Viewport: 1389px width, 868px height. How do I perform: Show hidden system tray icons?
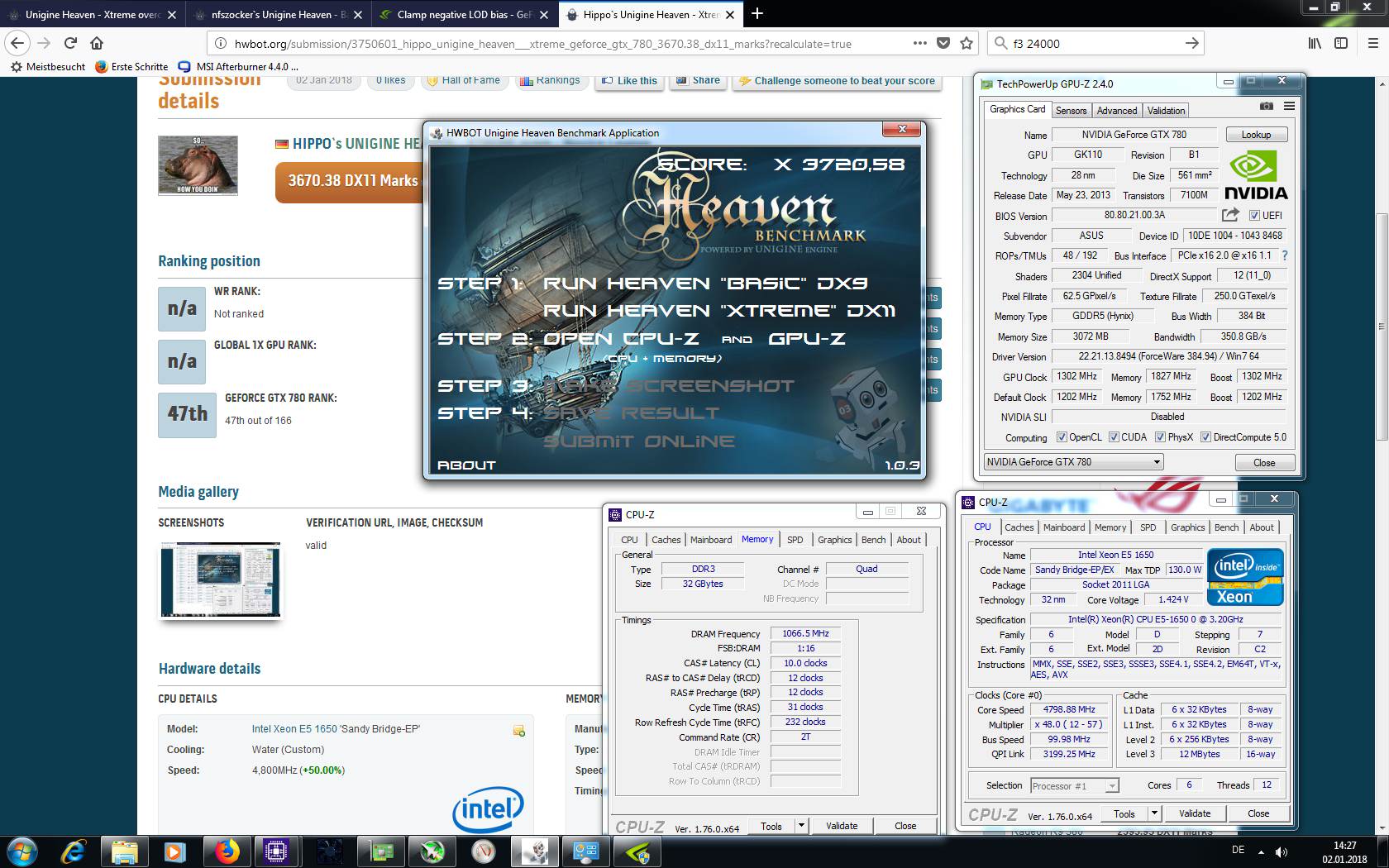tap(1261, 851)
